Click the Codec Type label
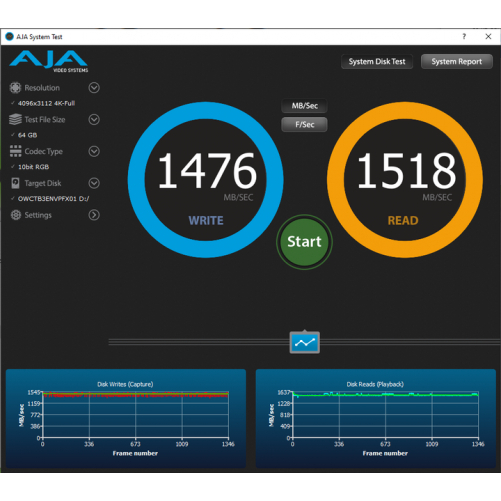This screenshot has width=501, height=501. click(x=43, y=152)
